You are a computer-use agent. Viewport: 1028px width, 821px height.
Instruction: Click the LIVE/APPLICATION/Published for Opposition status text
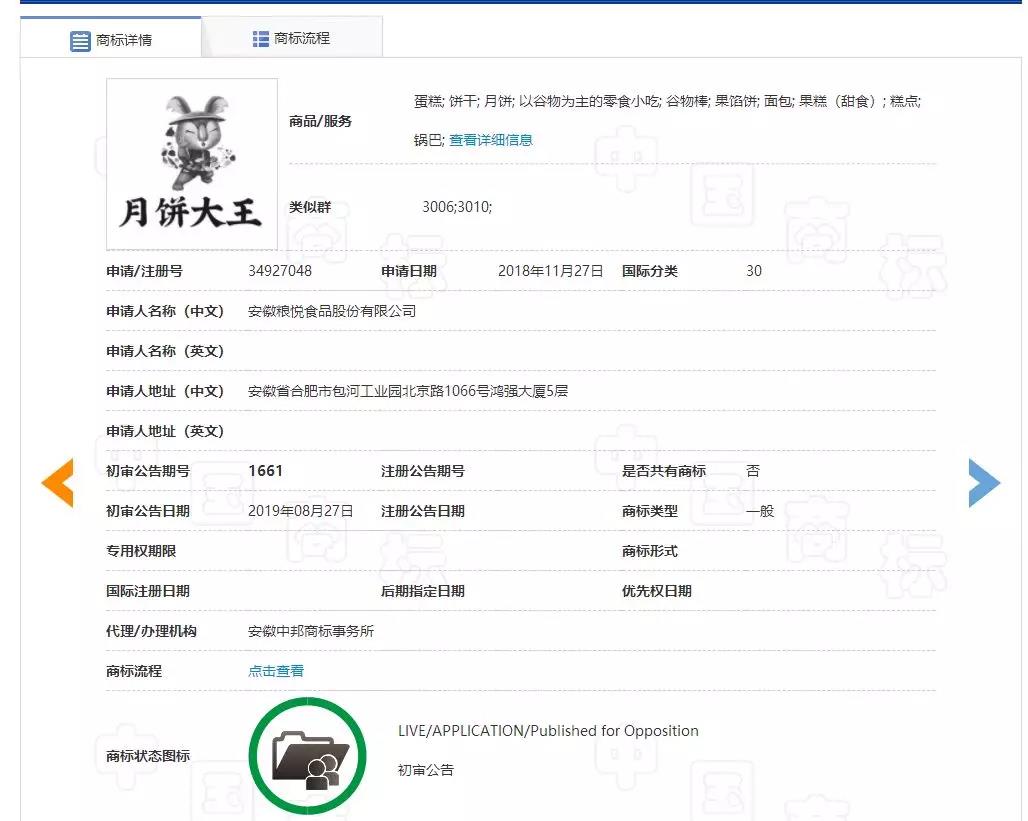pos(548,731)
